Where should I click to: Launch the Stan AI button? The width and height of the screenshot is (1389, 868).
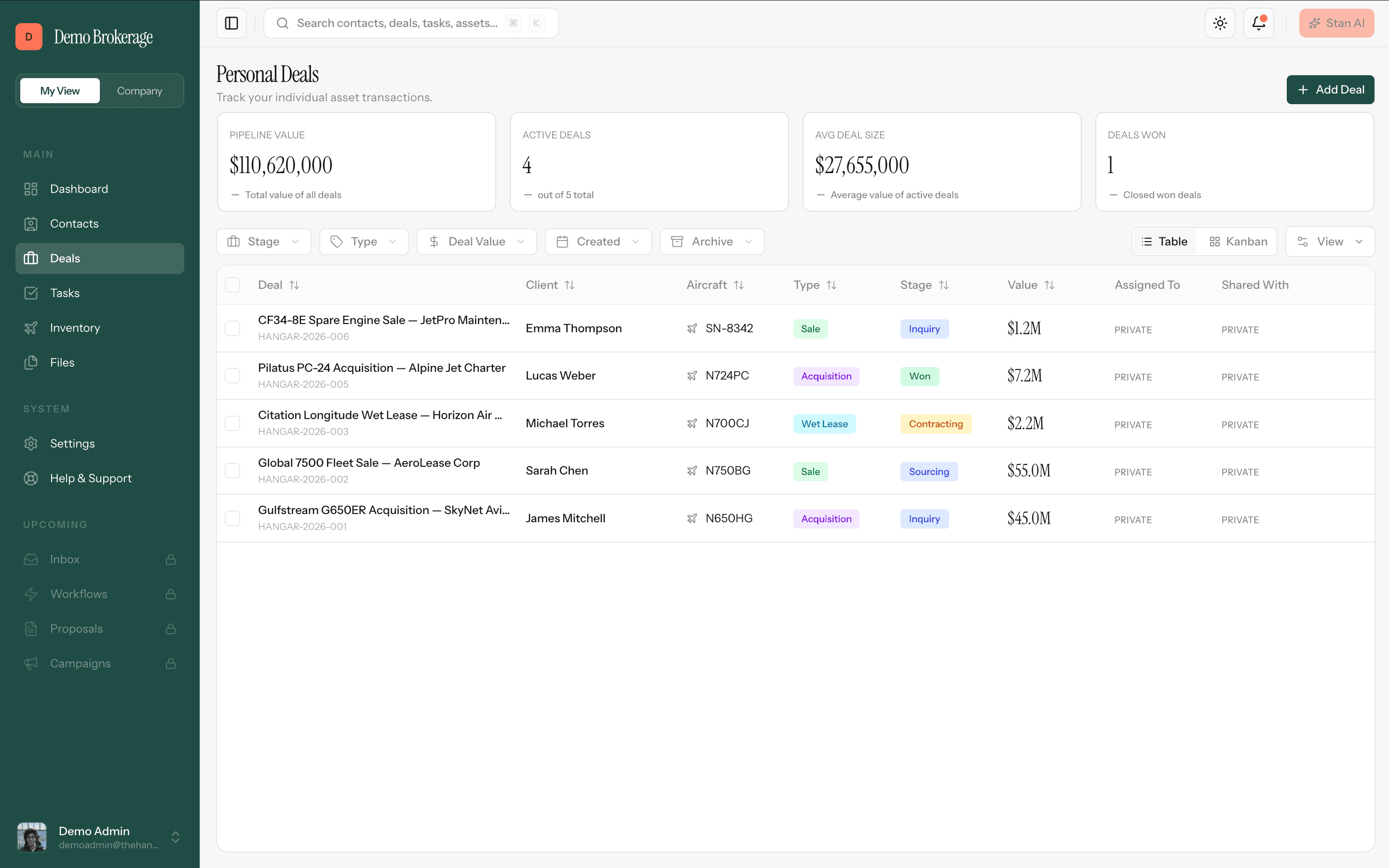coord(1336,23)
